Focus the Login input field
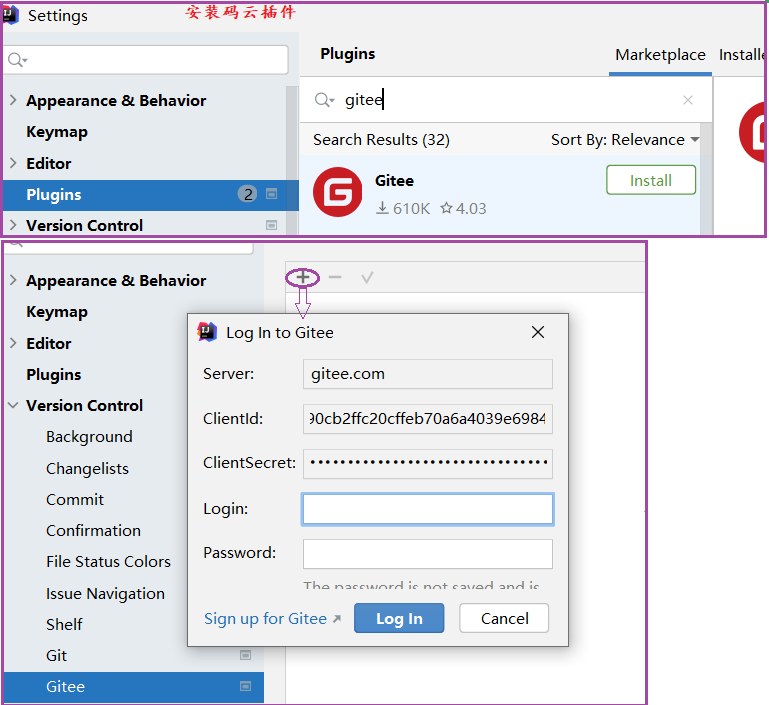769x705 pixels. click(x=427, y=509)
